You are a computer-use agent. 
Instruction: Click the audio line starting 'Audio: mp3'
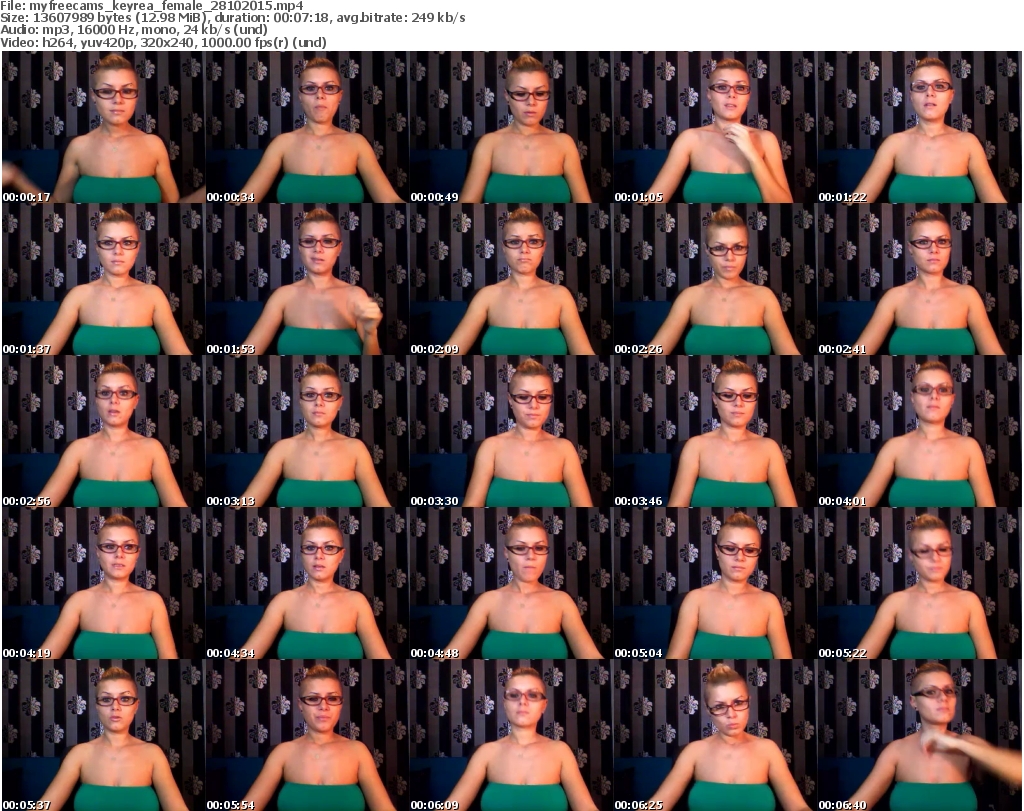[134, 30]
